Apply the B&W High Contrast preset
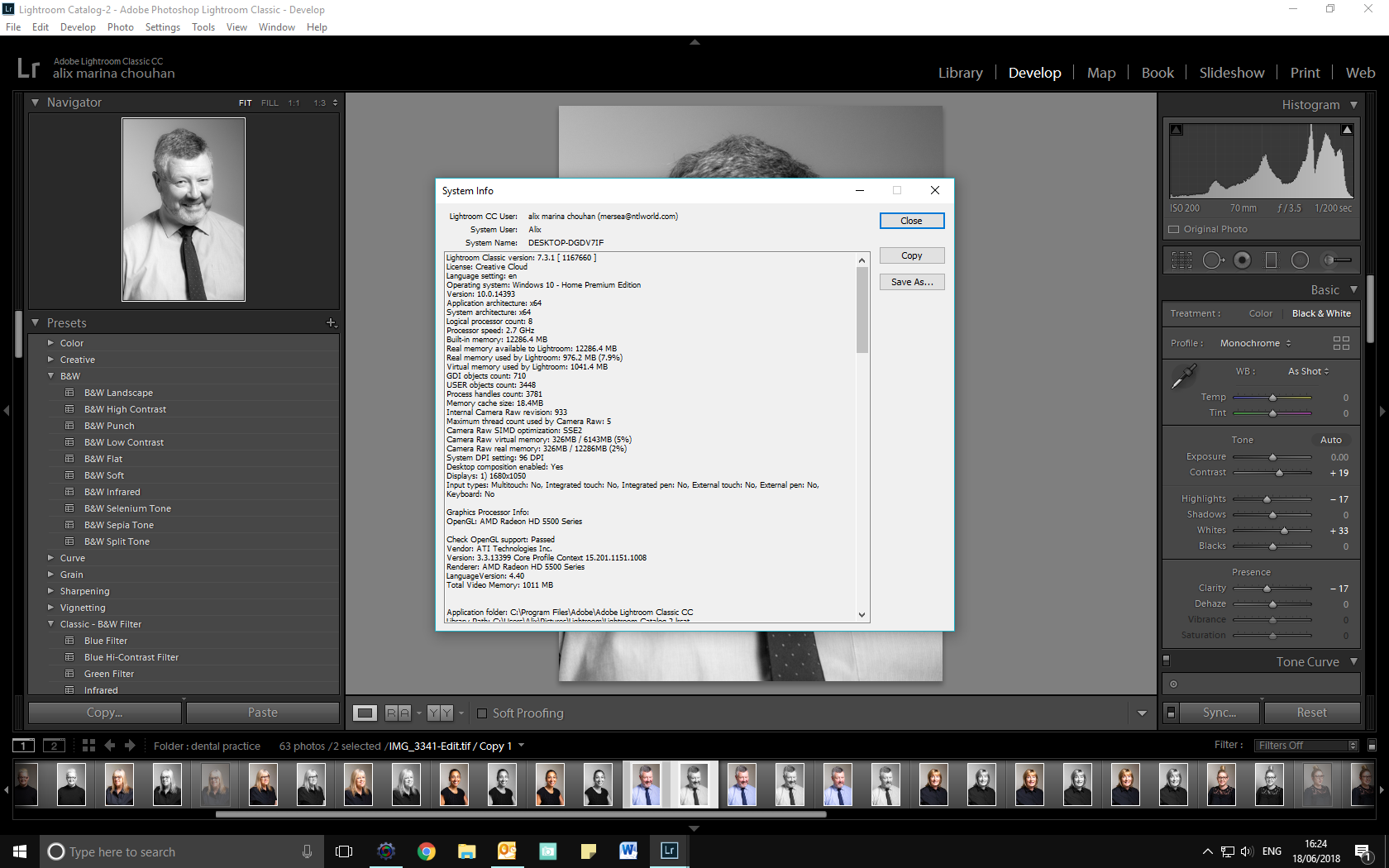Screen dimensions: 1389x868 [x=125, y=409]
